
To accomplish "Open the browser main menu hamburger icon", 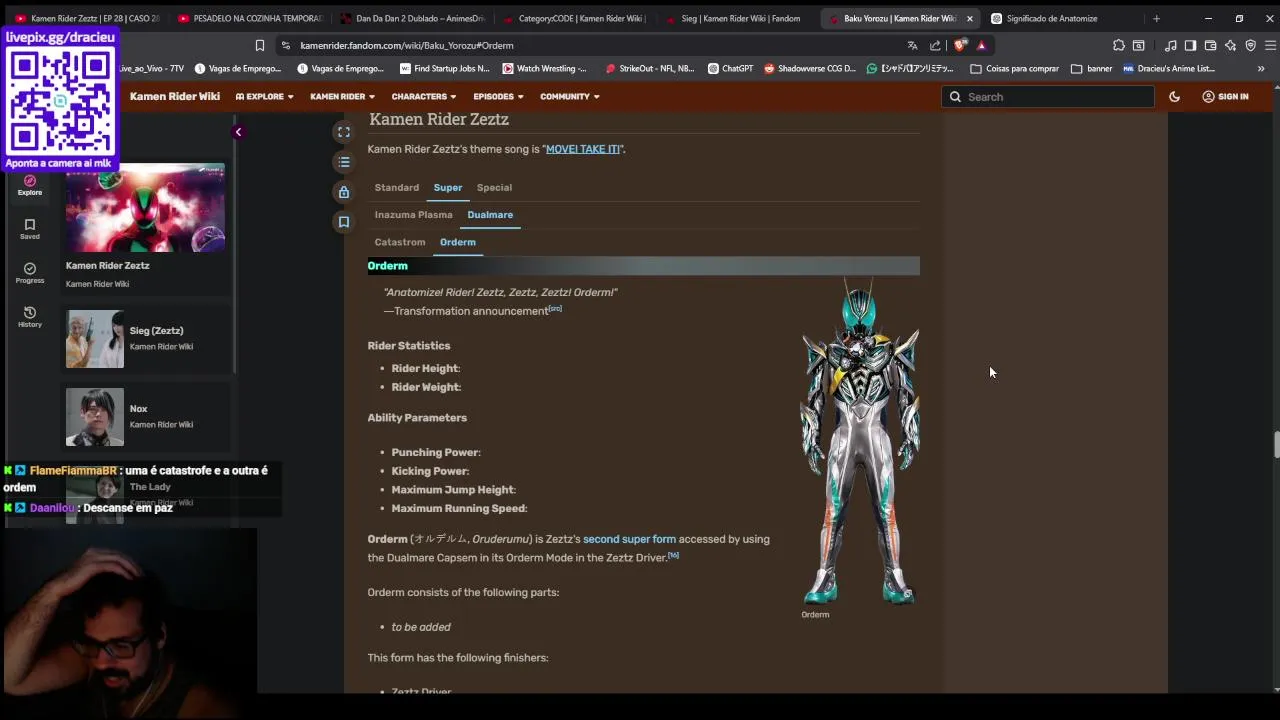I will pyautogui.click(x=1271, y=46).
